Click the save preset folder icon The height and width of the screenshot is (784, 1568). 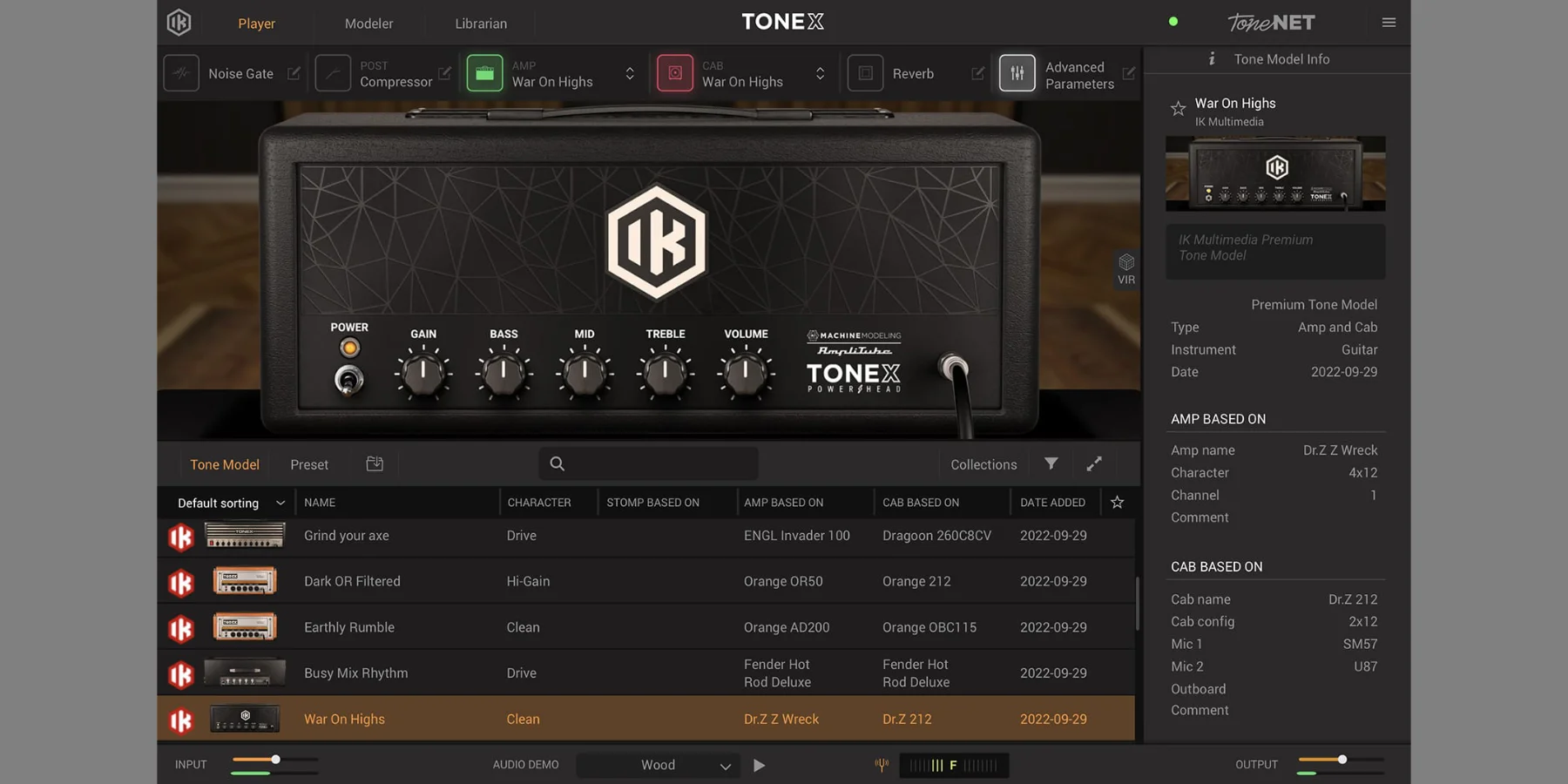(x=375, y=464)
